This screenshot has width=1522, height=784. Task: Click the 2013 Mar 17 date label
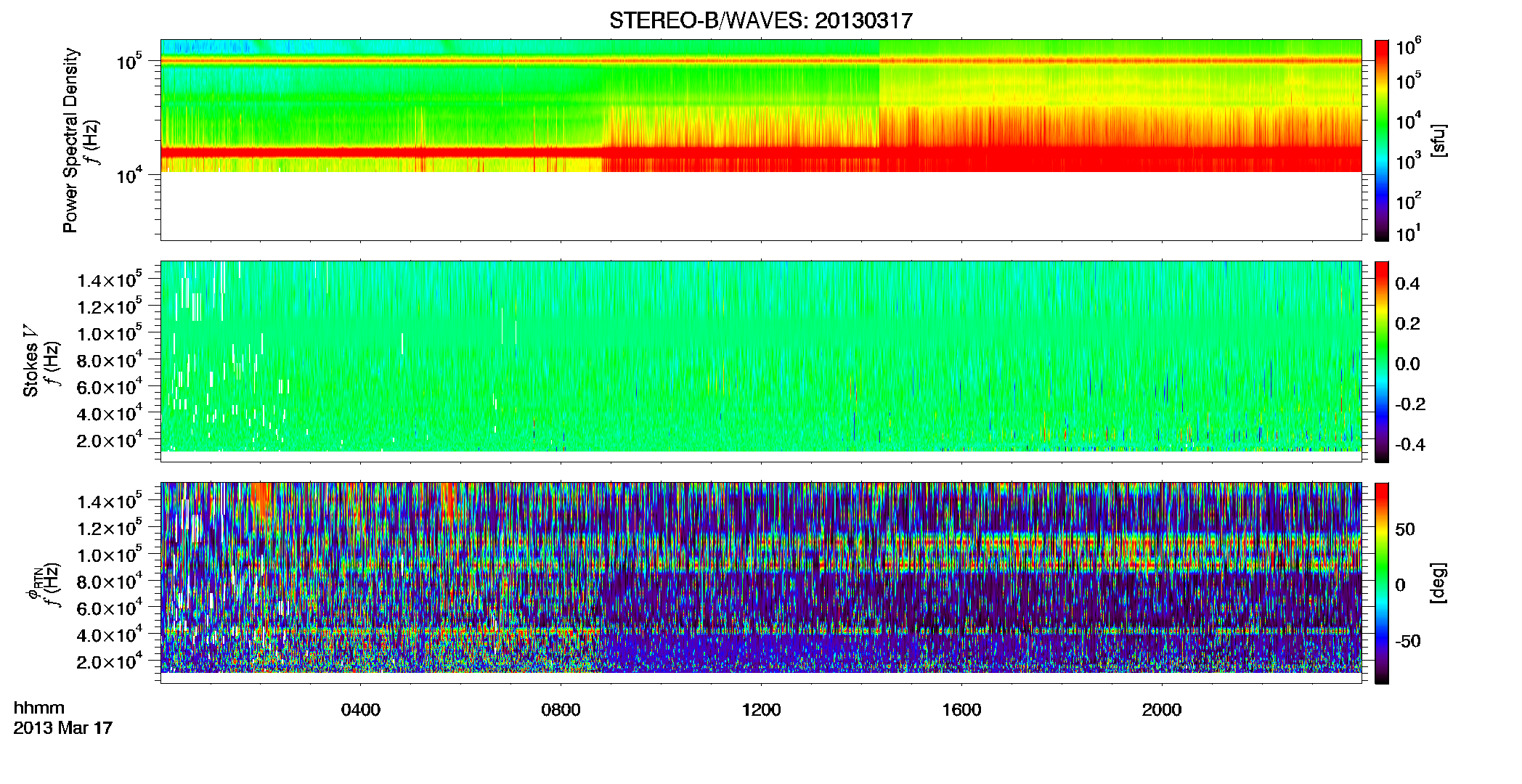coord(63,727)
